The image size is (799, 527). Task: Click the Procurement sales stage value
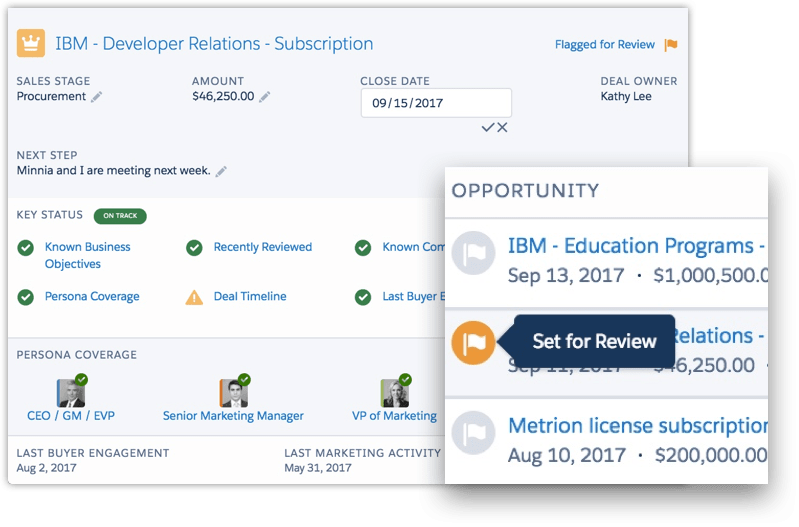point(51,96)
